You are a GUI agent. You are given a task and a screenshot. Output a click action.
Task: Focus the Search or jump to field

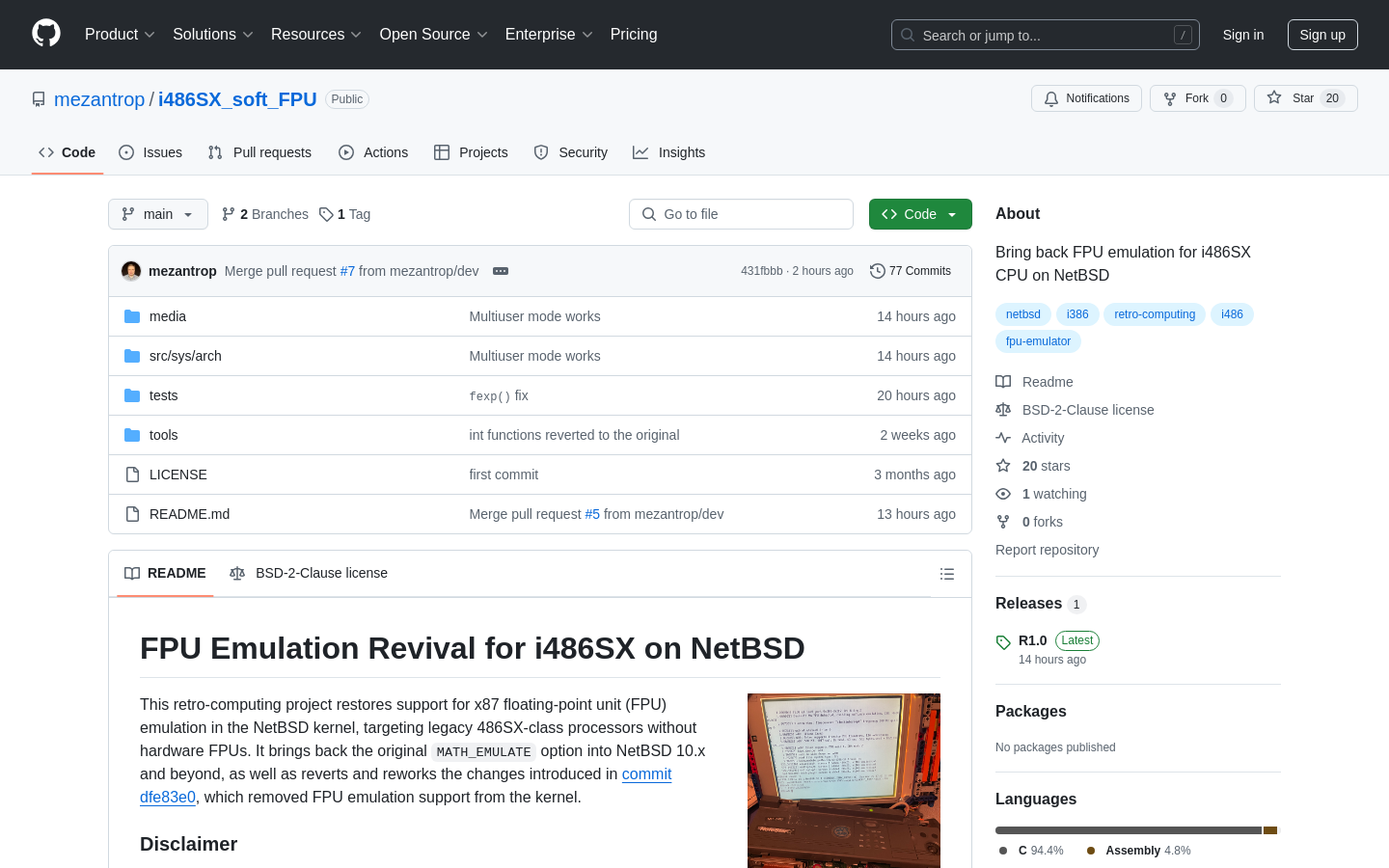click(1046, 35)
